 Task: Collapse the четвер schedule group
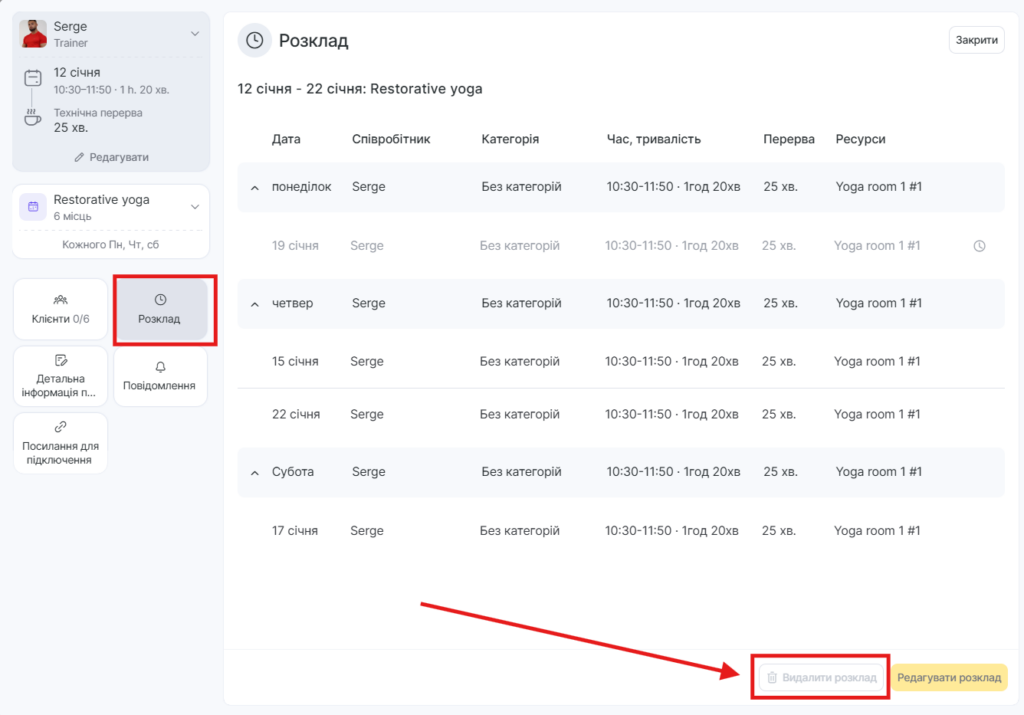click(254, 304)
